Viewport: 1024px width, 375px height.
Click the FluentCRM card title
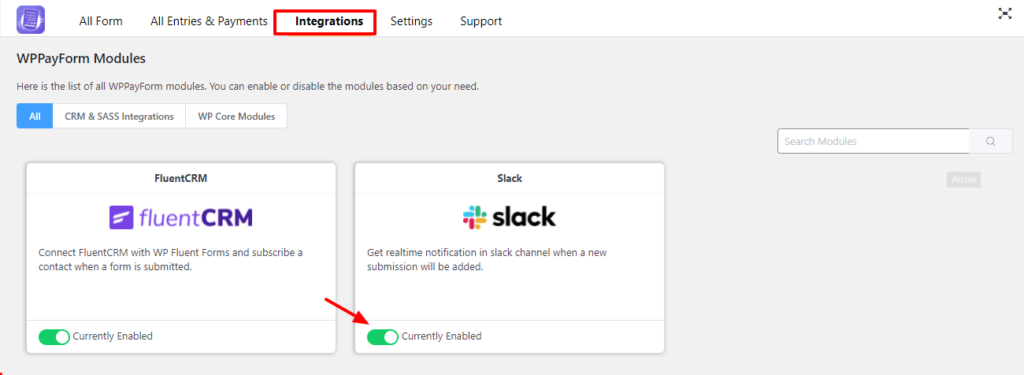point(182,178)
